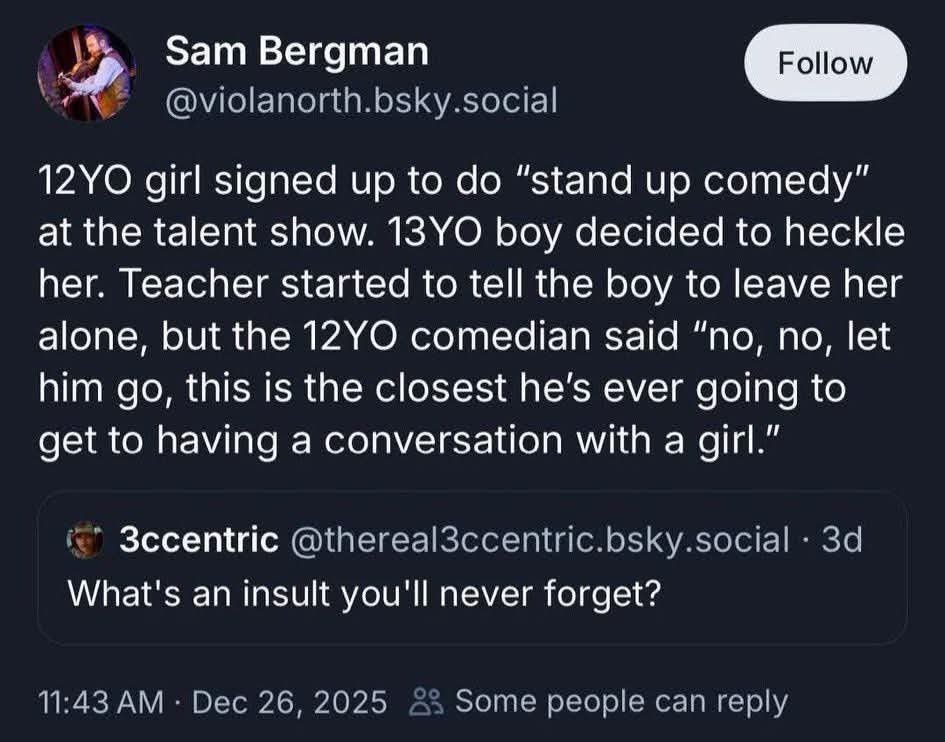Click the 11:43 AM post time
Screen dimensions: 945x742
click(99, 702)
